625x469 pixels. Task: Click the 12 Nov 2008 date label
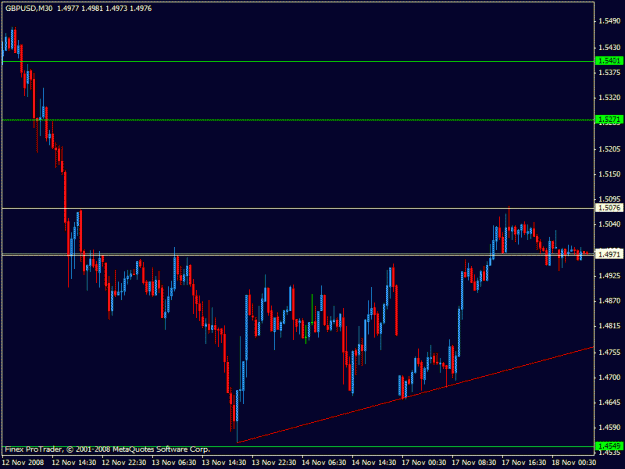click(23, 462)
